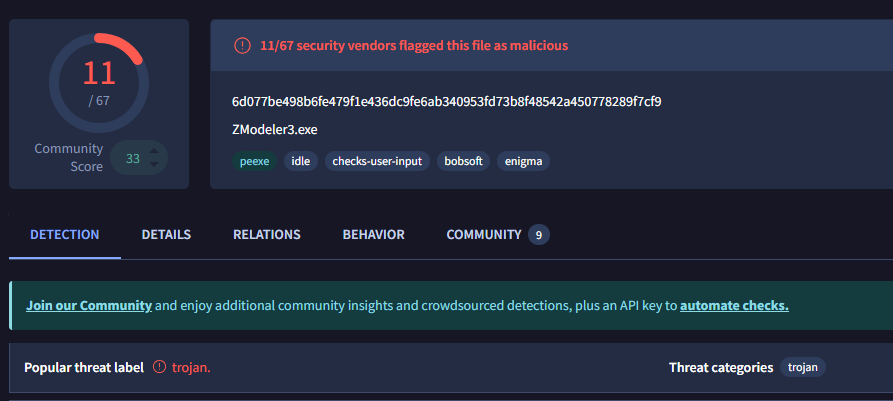893x401 pixels.
Task: Click the file SHA-256 hash text
Action: coord(446,102)
